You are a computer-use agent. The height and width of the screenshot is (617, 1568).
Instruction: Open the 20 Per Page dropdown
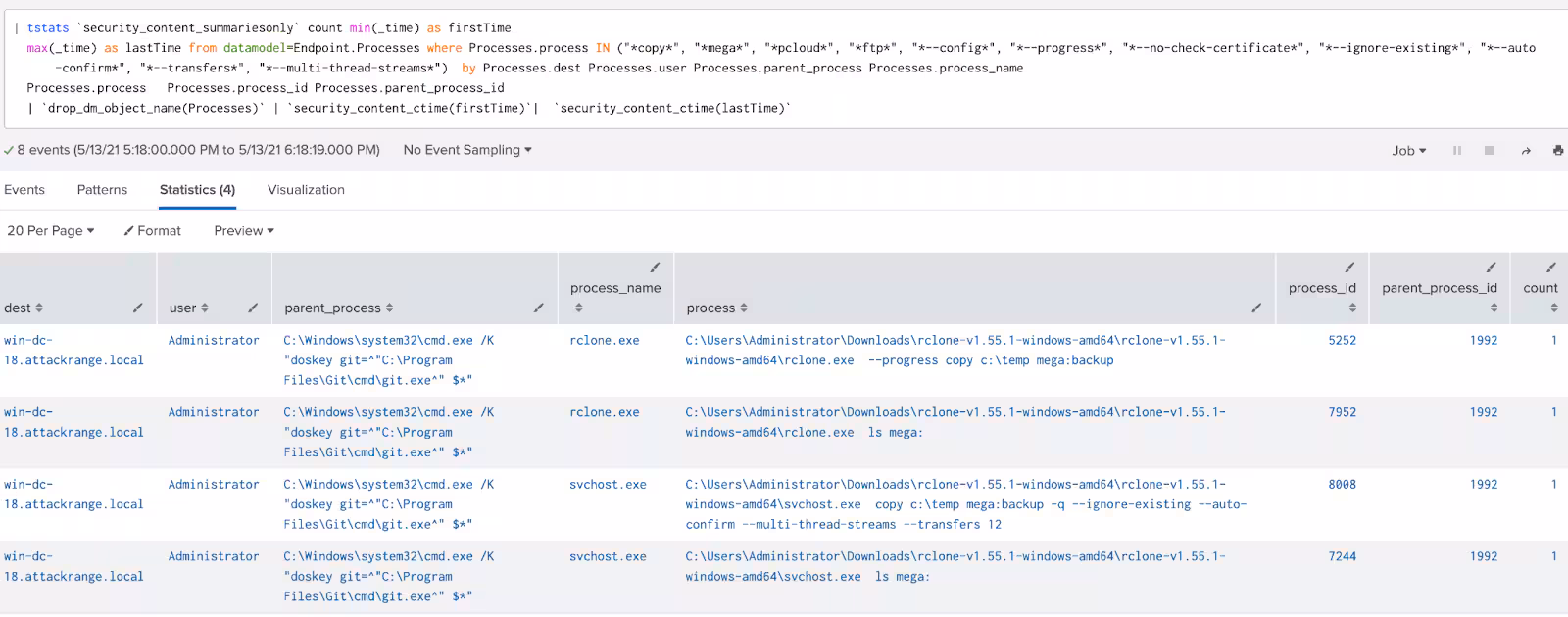(51, 231)
